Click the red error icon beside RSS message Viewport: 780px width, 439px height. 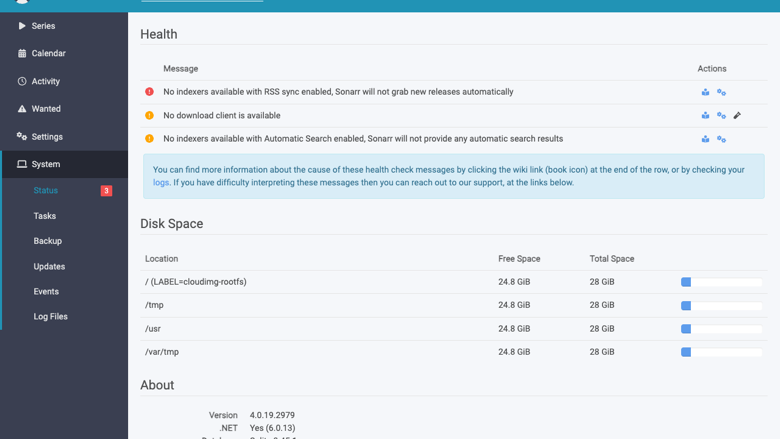point(149,91)
